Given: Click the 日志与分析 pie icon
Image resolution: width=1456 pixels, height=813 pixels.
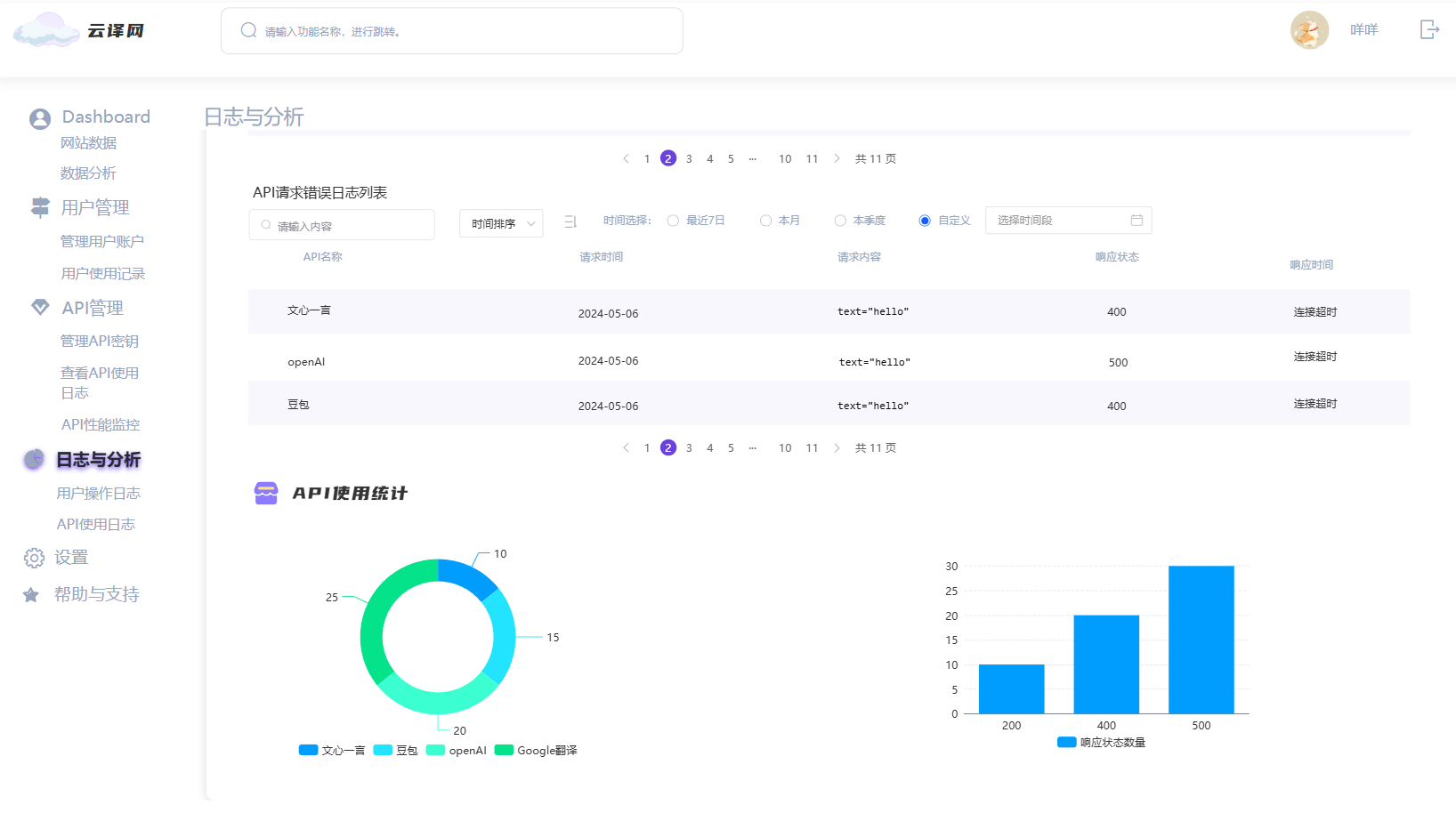Looking at the screenshot, I should pos(34,459).
